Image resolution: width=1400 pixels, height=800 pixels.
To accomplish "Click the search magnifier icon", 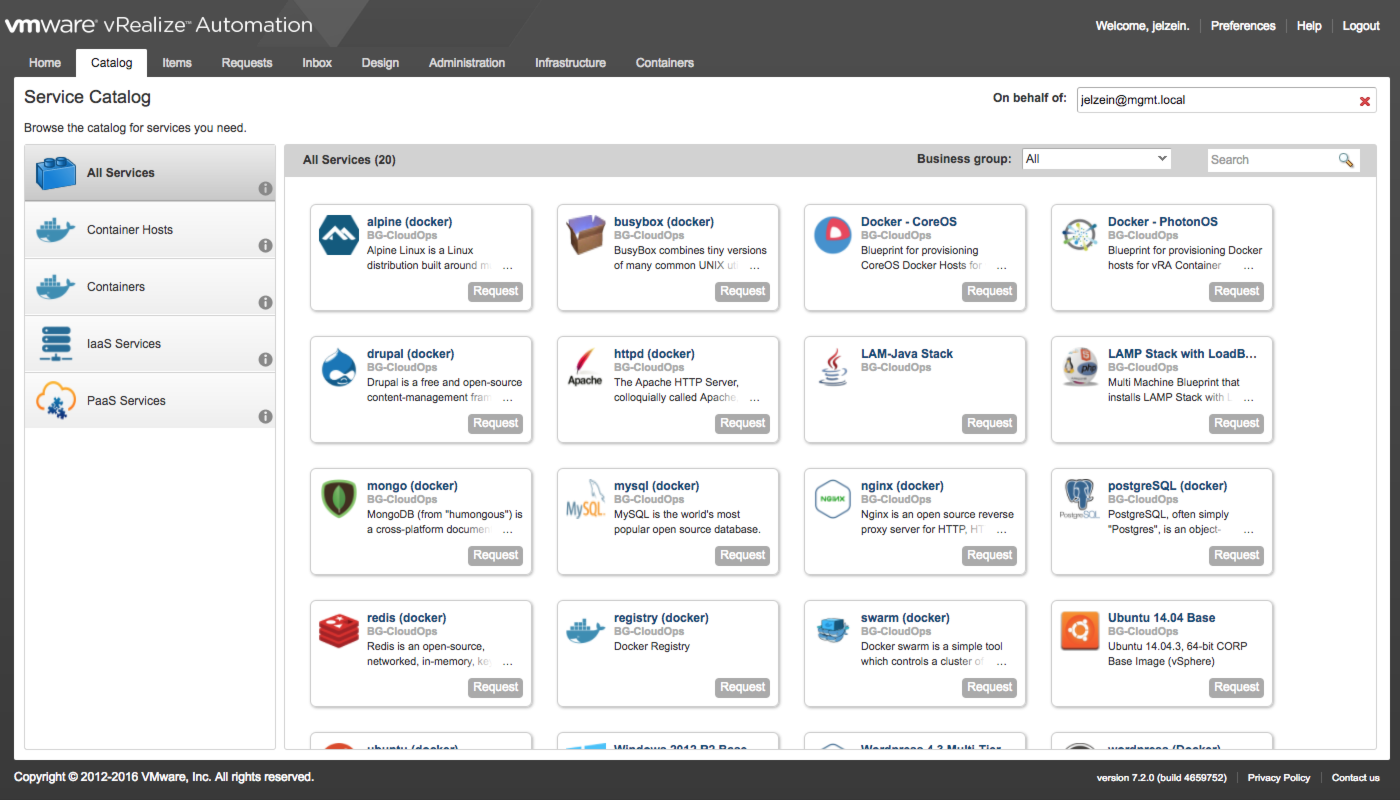I will [x=1346, y=160].
